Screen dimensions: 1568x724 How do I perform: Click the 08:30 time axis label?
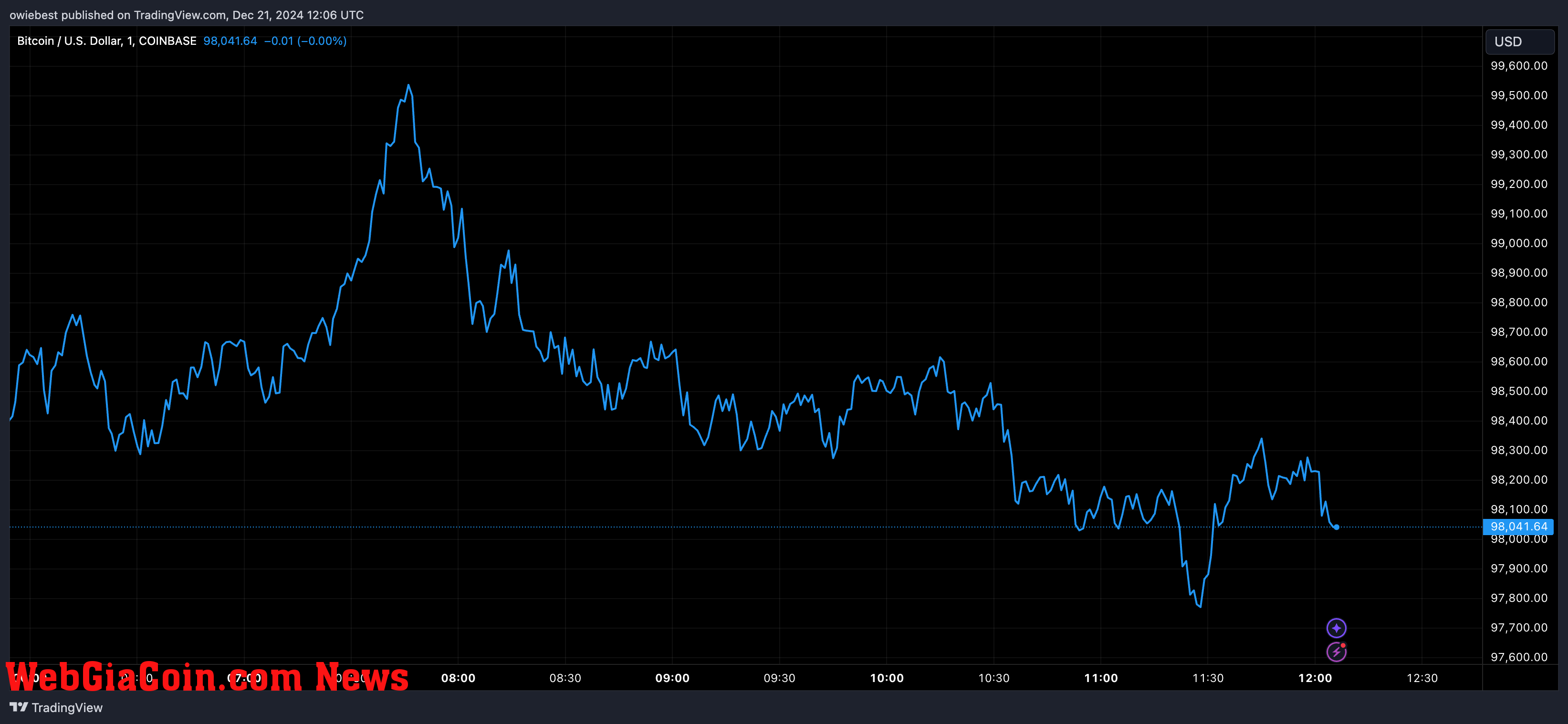[565, 678]
